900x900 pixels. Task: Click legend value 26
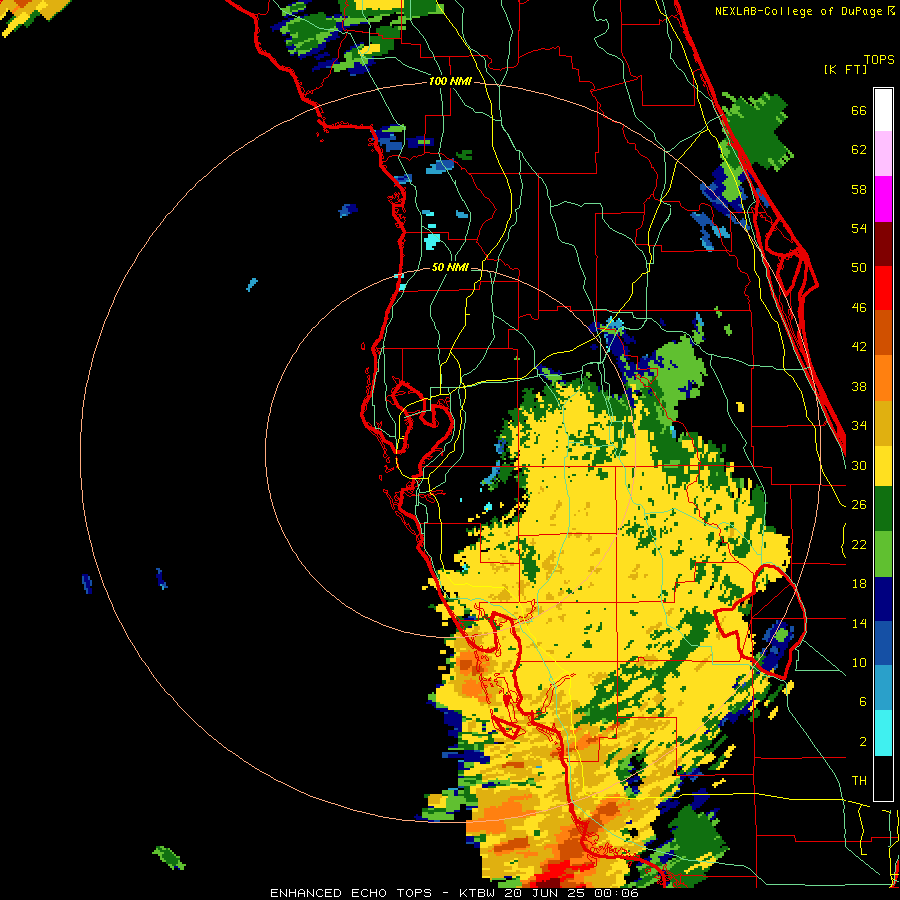[859, 505]
